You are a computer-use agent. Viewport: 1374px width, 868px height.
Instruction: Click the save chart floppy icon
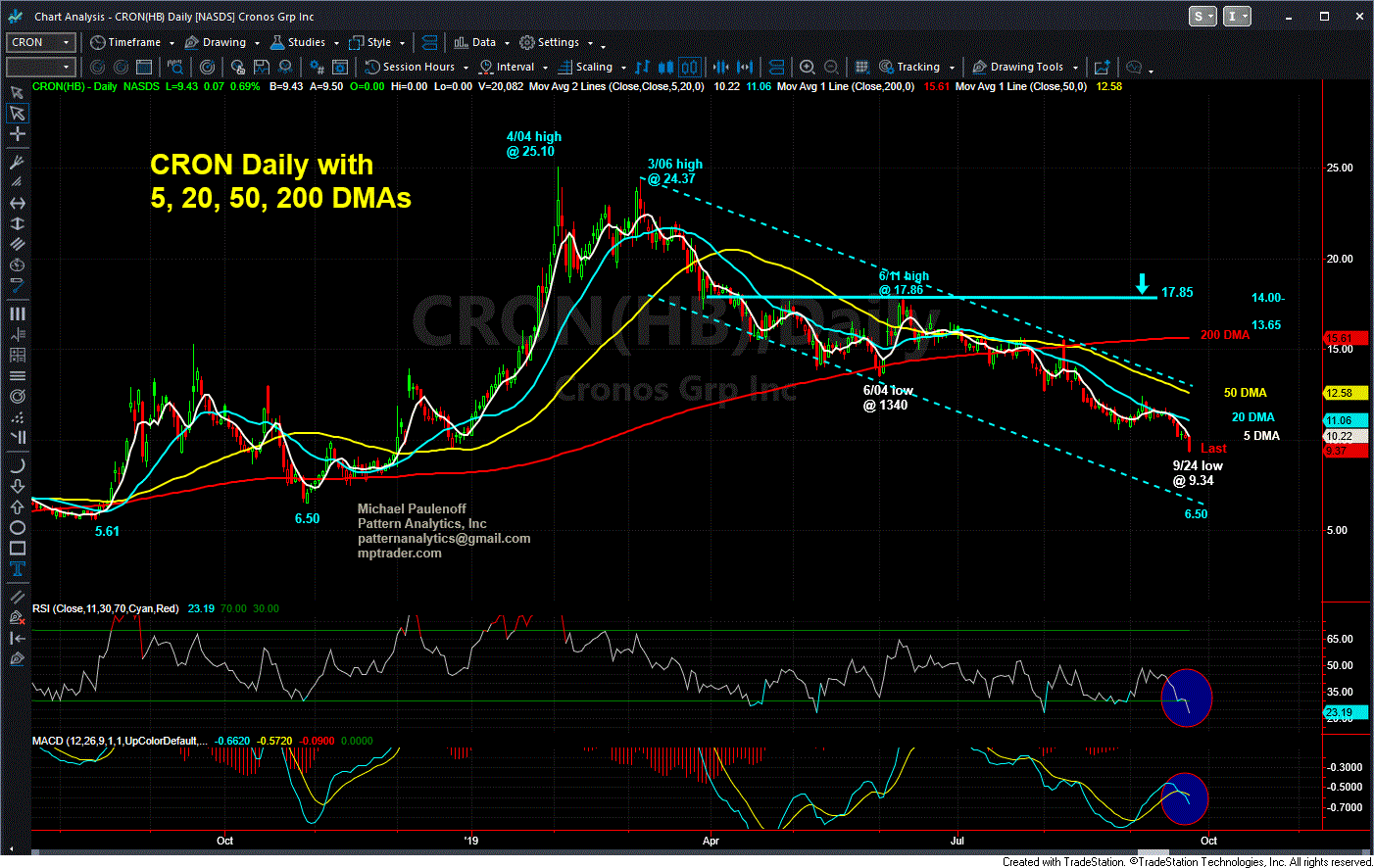point(261,67)
